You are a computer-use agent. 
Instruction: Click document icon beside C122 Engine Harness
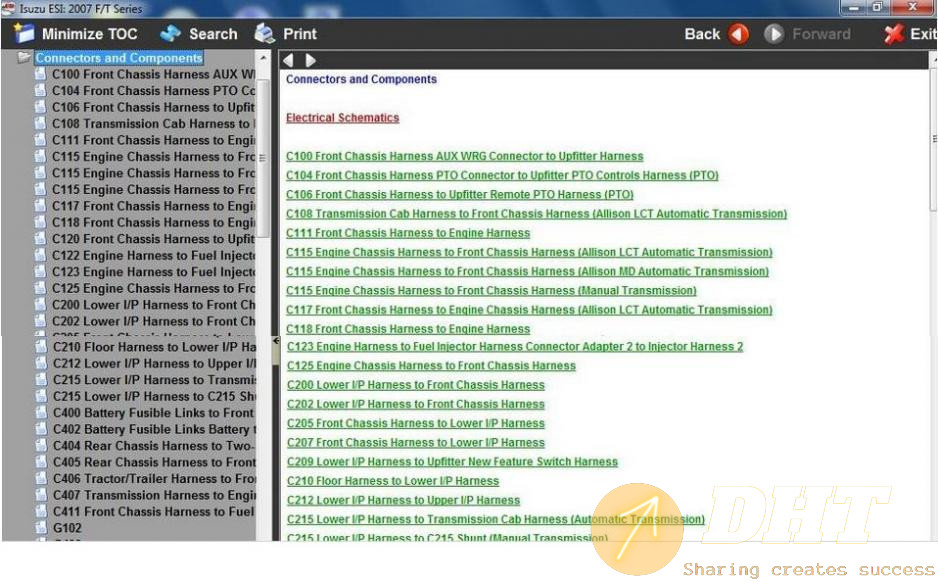click(x=40, y=255)
